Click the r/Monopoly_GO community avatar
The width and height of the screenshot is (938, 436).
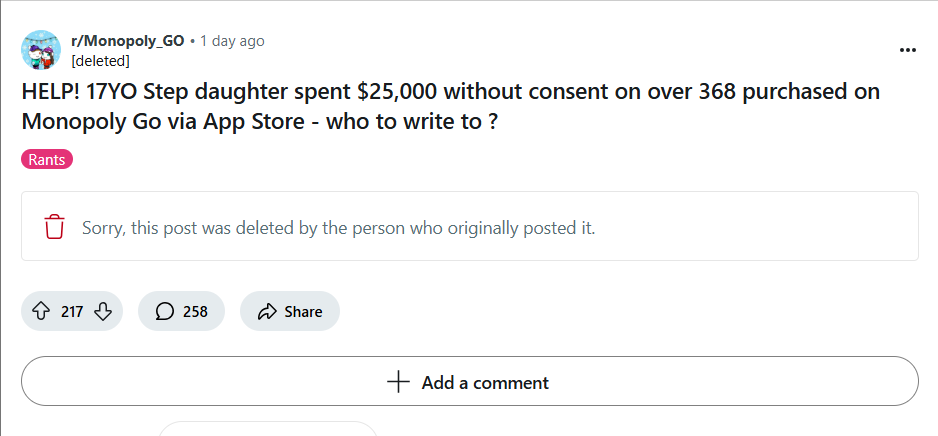[41, 50]
